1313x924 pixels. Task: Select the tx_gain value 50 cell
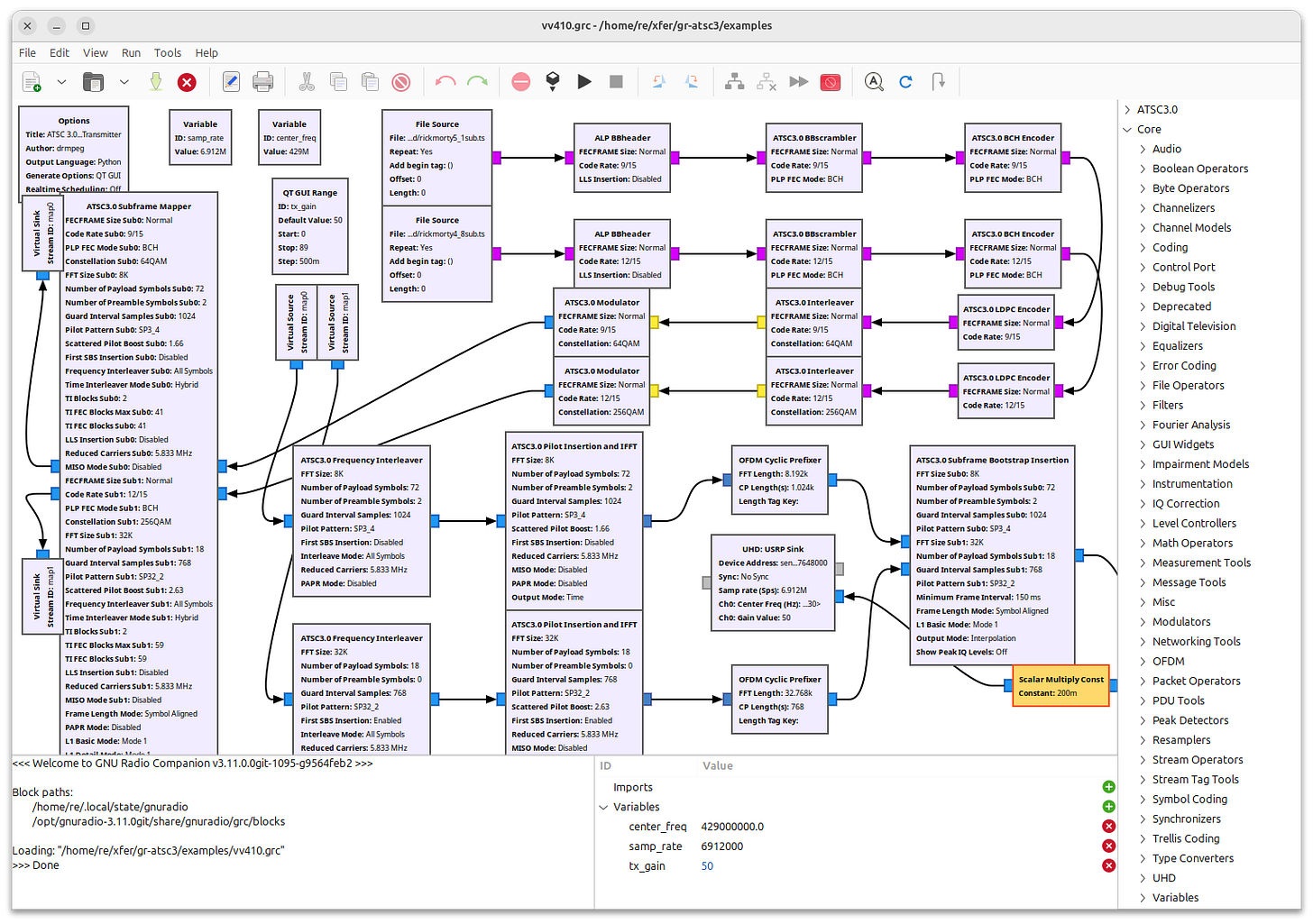click(708, 866)
